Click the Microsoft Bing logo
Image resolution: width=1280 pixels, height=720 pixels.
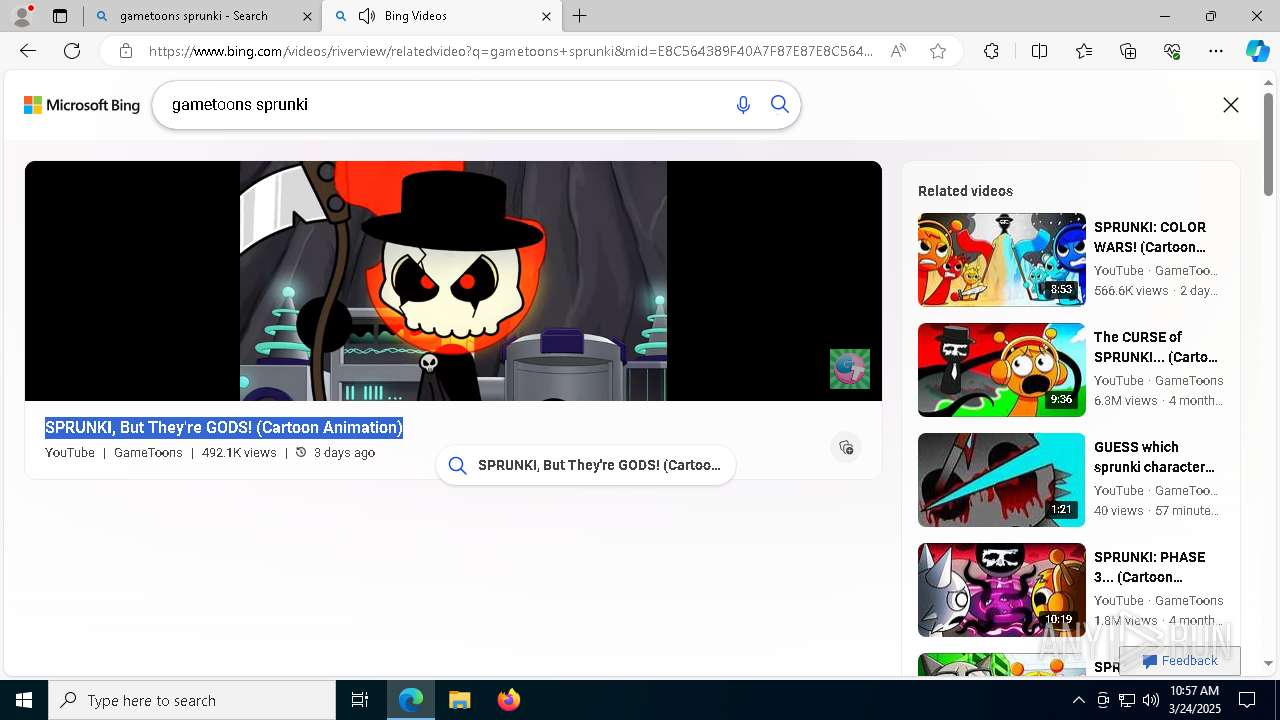82,105
